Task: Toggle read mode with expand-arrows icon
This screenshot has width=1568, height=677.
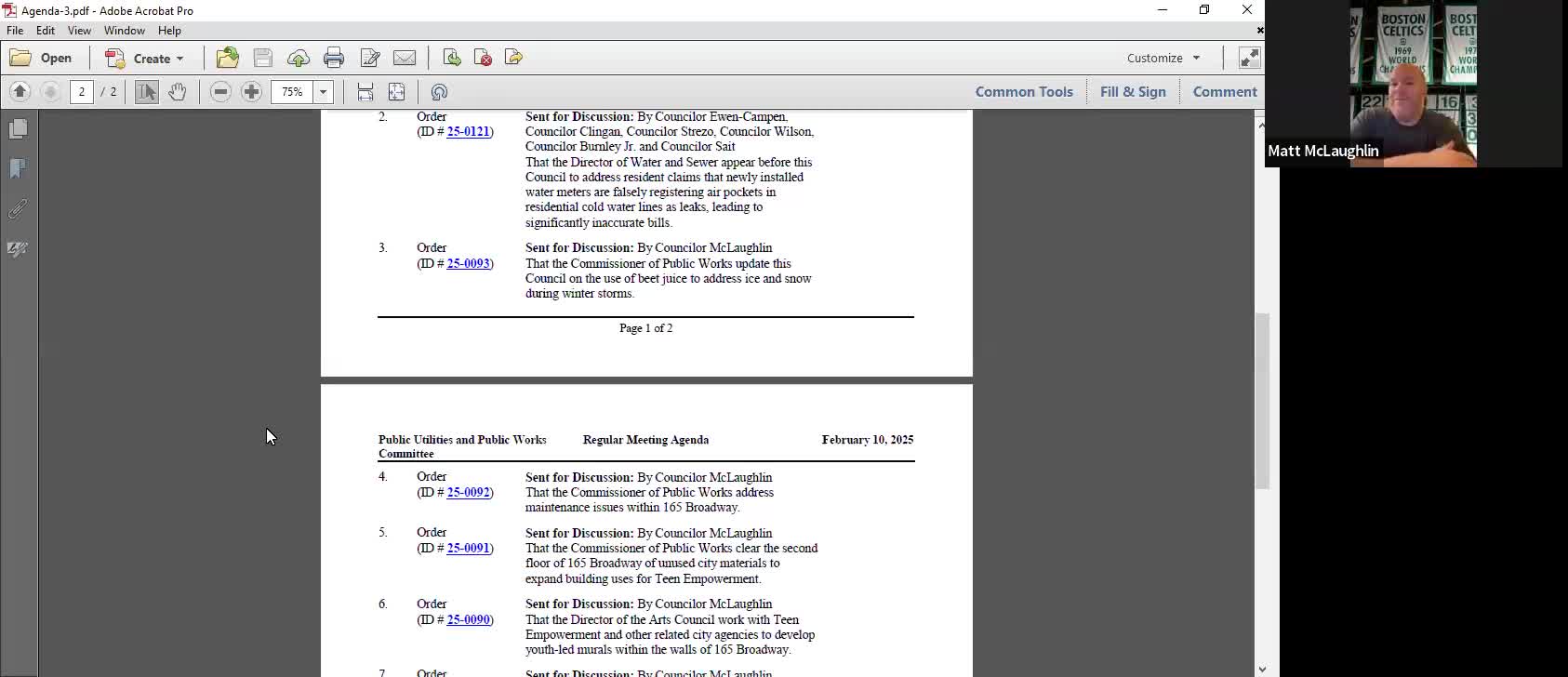Action: pyautogui.click(x=1250, y=58)
